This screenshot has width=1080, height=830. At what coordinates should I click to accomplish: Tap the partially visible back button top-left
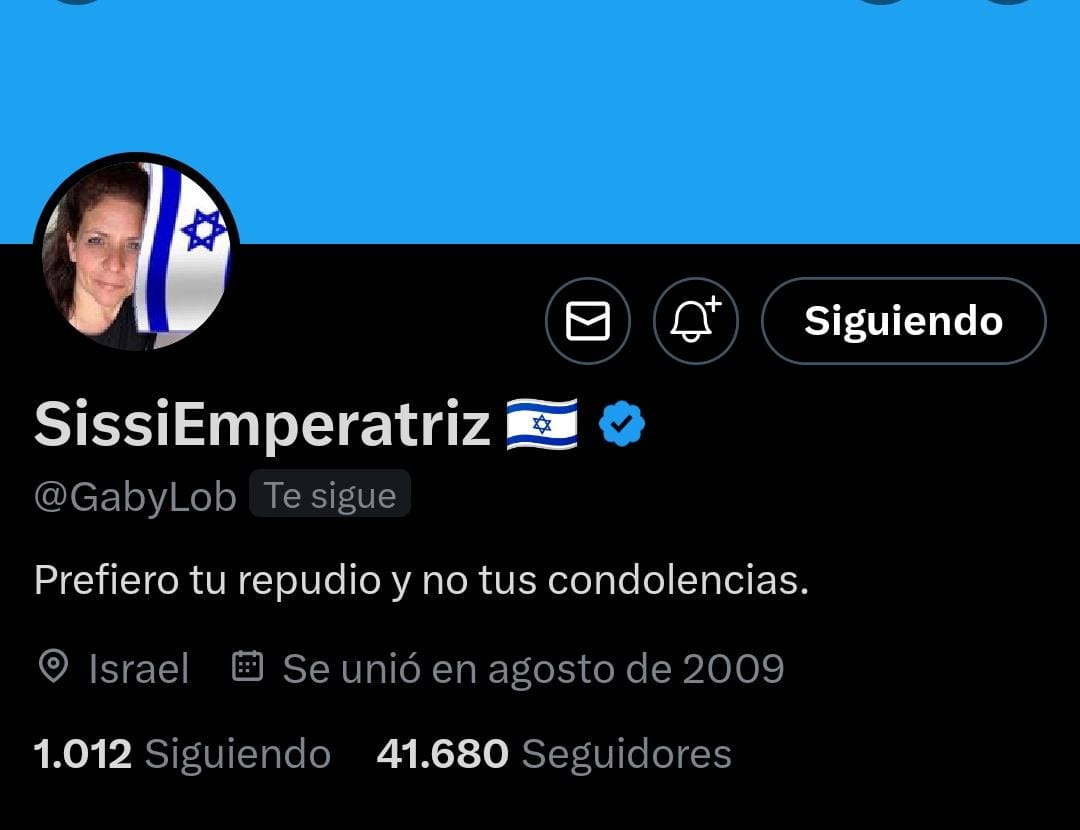click(x=77, y=1)
